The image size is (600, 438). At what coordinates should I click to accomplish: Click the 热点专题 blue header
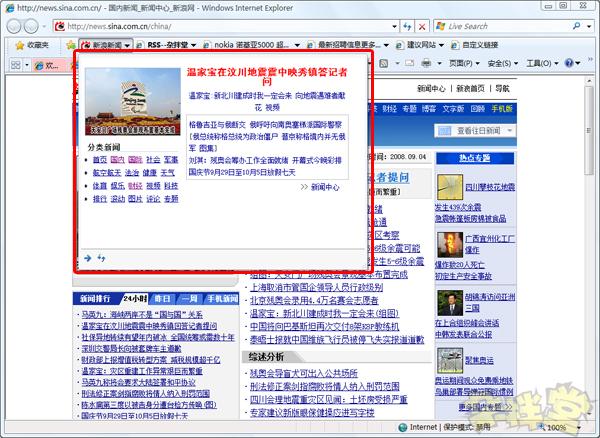click(x=475, y=158)
